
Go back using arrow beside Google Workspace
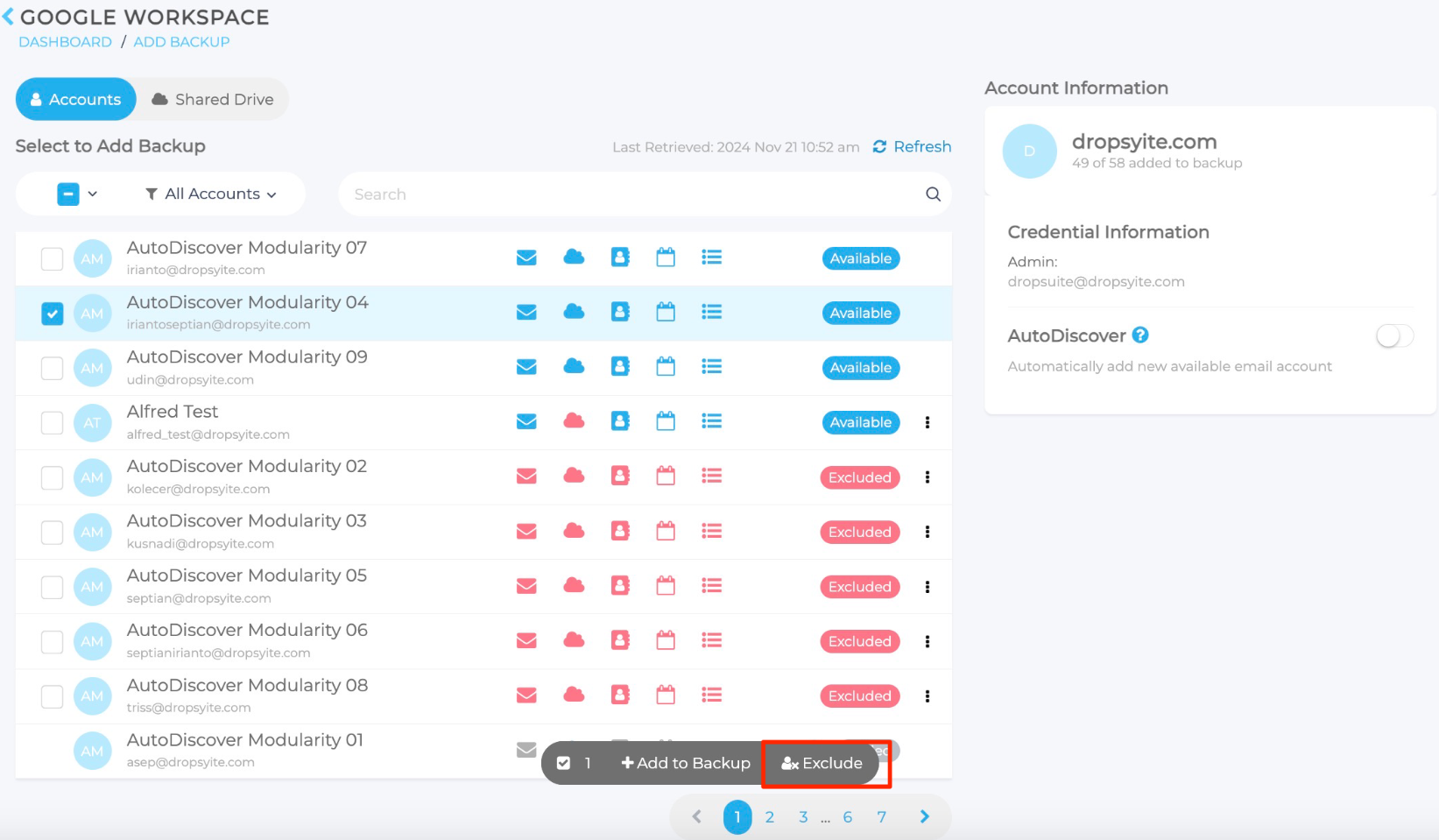9,17
